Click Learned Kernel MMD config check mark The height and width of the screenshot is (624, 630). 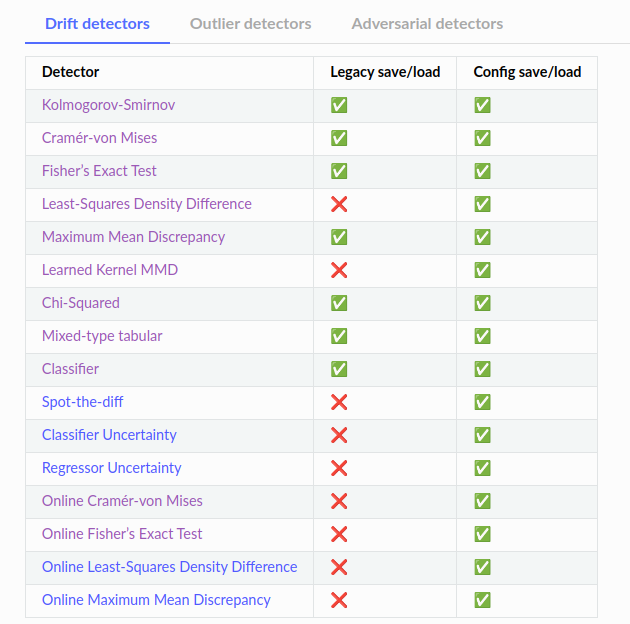click(x=483, y=270)
